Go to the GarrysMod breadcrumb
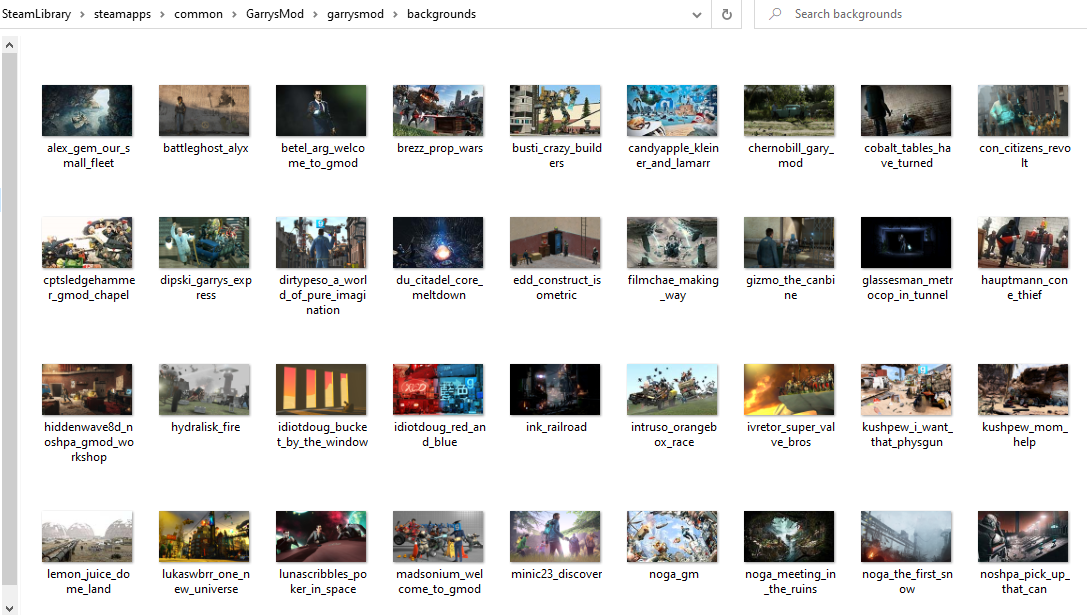1087x615 pixels. pyautogui.click(x=275, y=14)
